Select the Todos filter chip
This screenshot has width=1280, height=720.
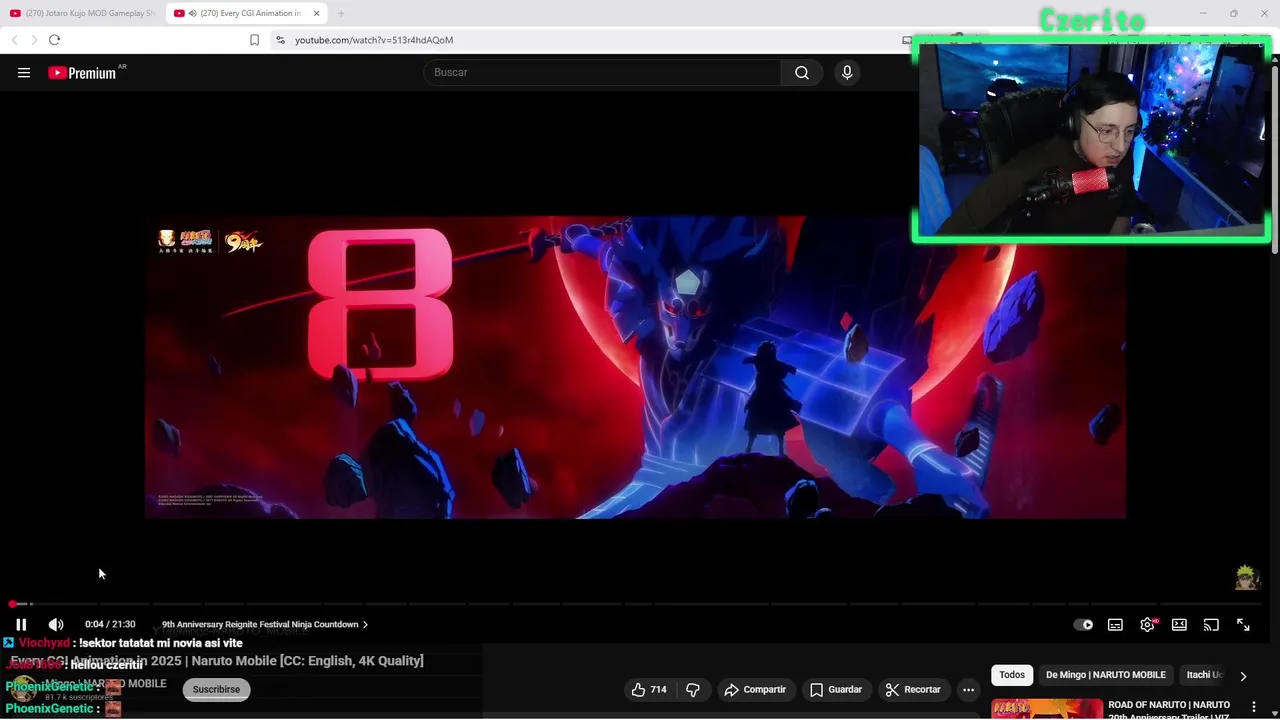pyautogui.click(x=1012, y=675)
